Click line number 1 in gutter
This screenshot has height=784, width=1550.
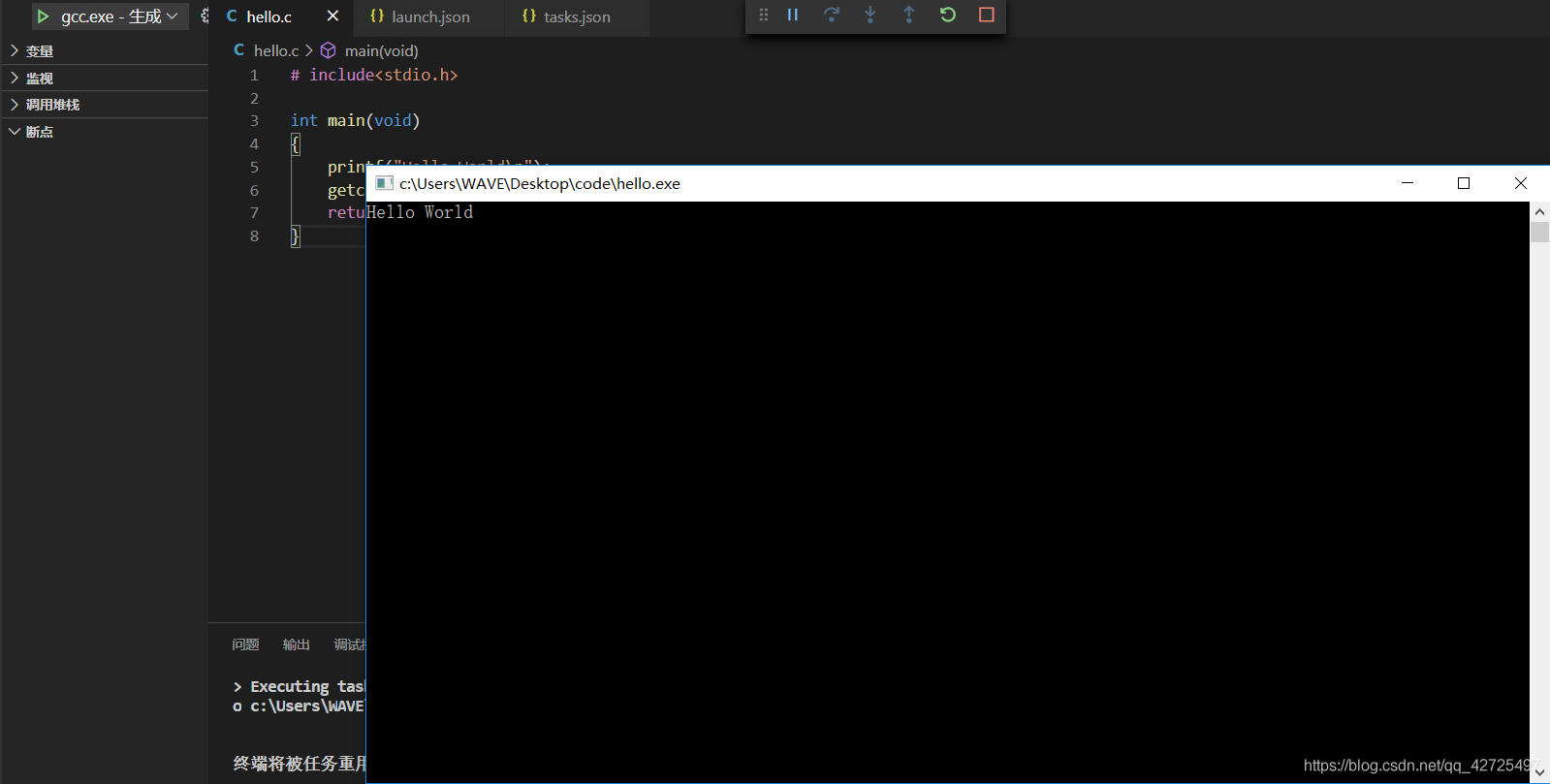tap(254, 75)
